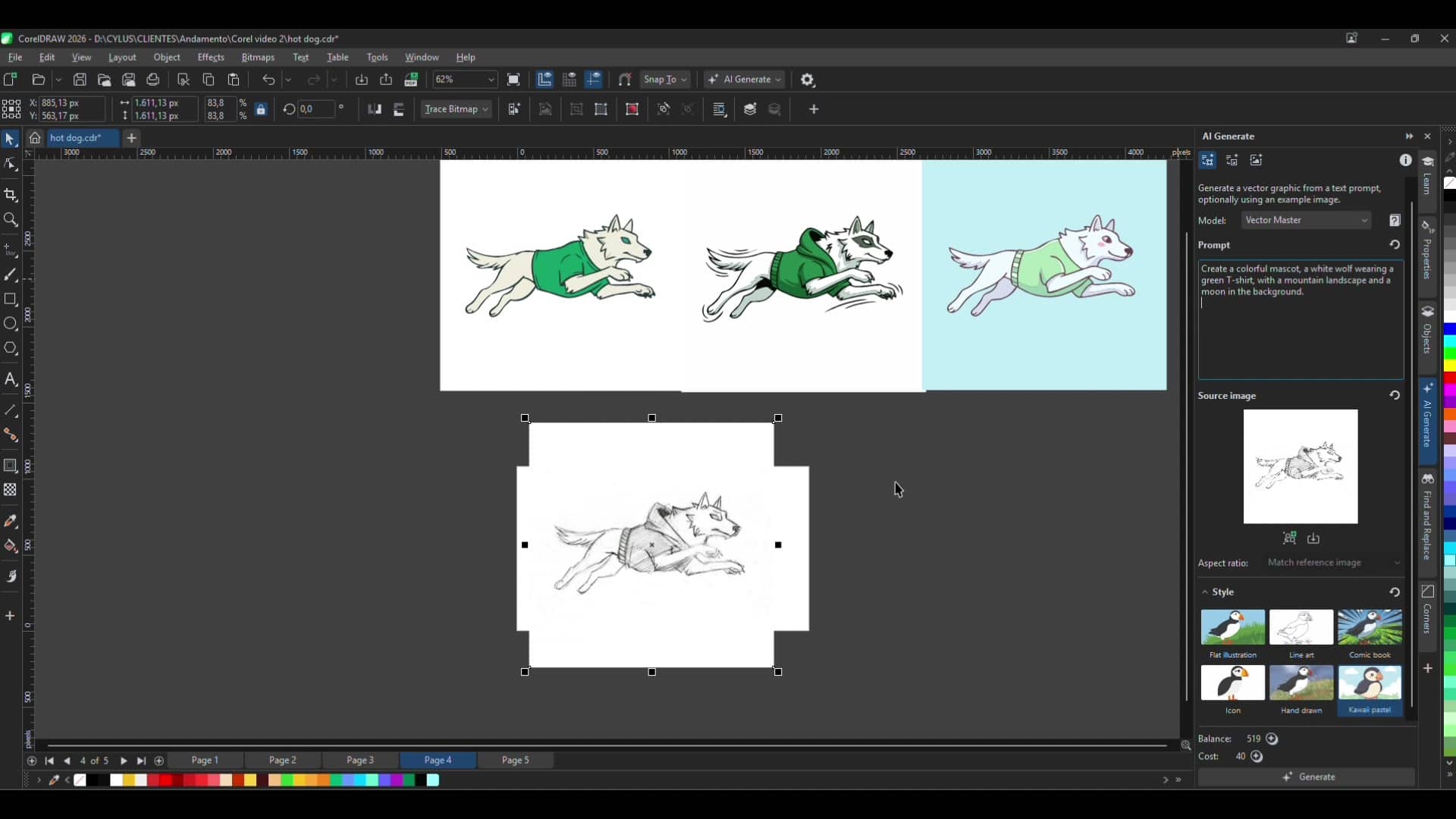Select the Text tool
The height and width of the screenshot is (819, 1456).
pyautogui.click(x=10, y=379)
